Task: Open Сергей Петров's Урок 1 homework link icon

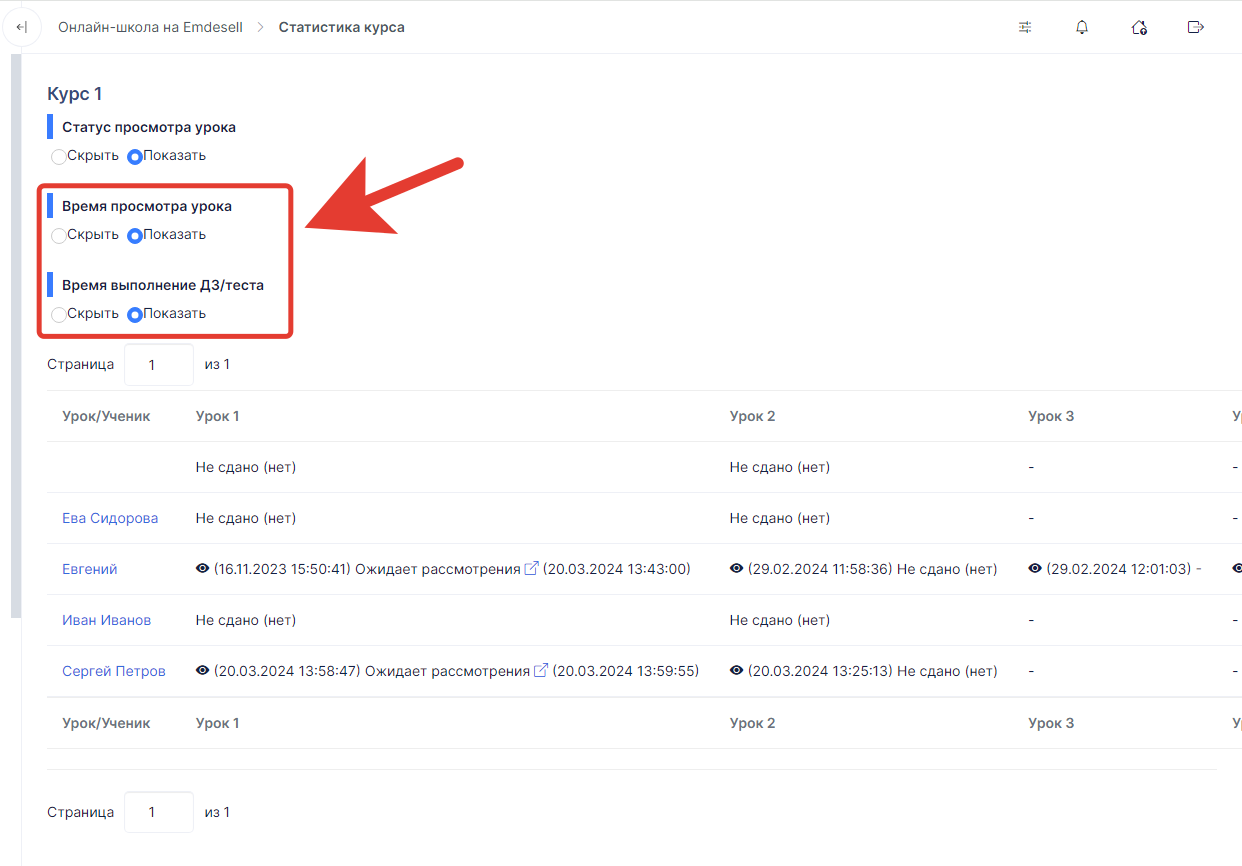Action: [541, 671]
